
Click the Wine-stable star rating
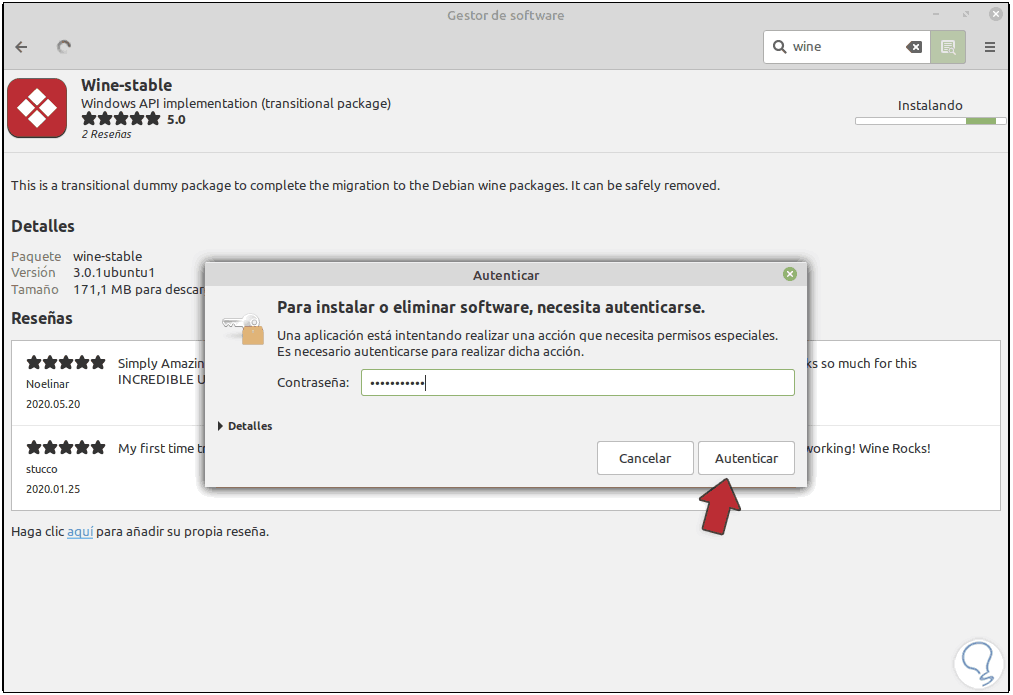click(121, 119)
